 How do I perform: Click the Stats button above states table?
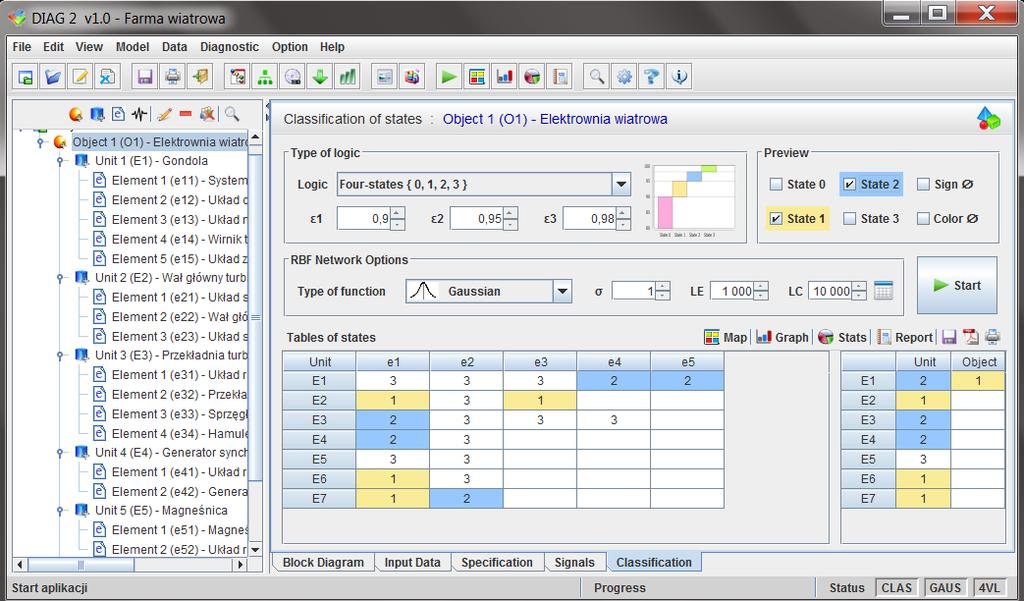point(842,337)
